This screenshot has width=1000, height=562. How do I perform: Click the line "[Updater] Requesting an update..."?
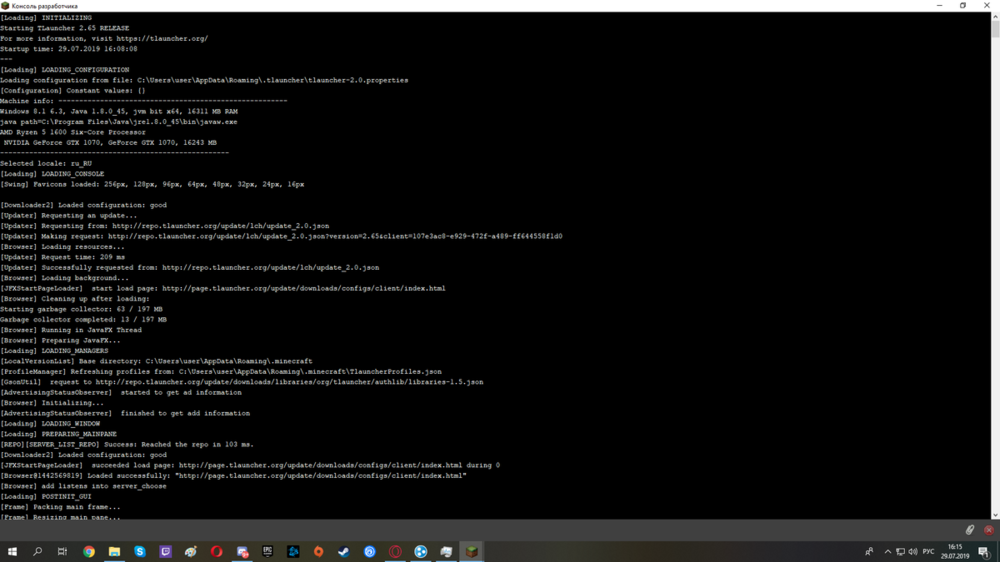pyautogui.click(x=68, y=216)
